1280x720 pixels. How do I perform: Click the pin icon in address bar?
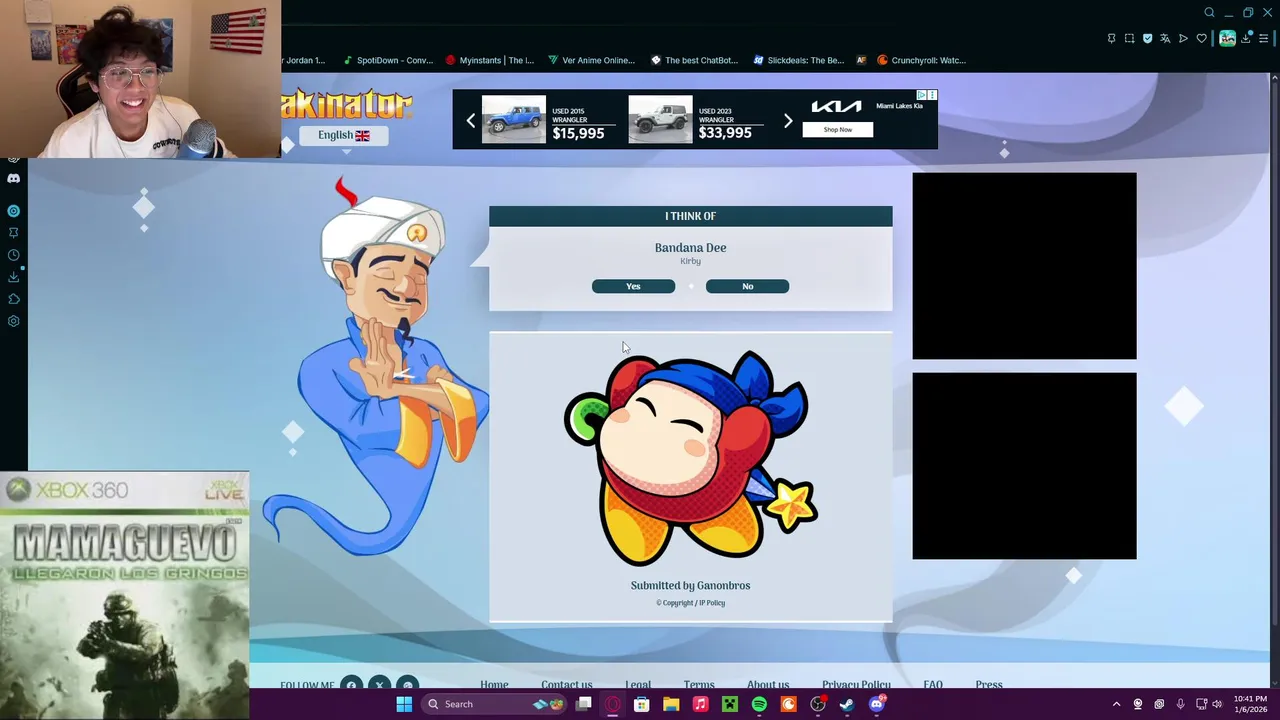(x=1111, y=39)
